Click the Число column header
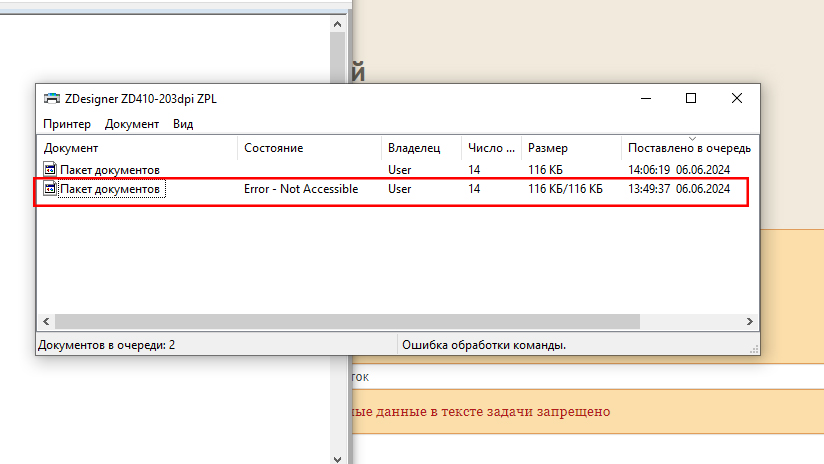Viewport: 824px width, 464px height. (491, 148)
